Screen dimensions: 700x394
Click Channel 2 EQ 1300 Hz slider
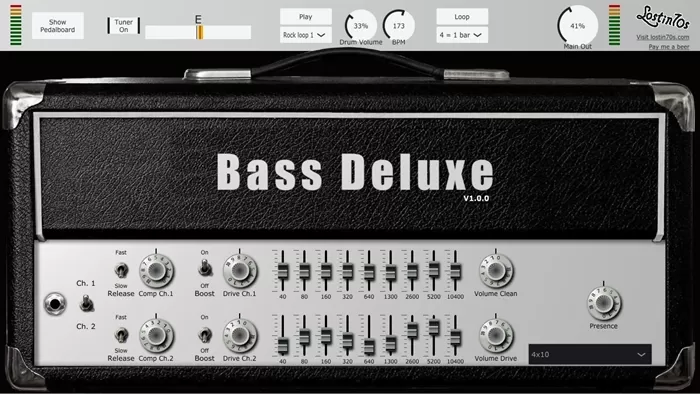pyautogui.click(x=391, y=336)
